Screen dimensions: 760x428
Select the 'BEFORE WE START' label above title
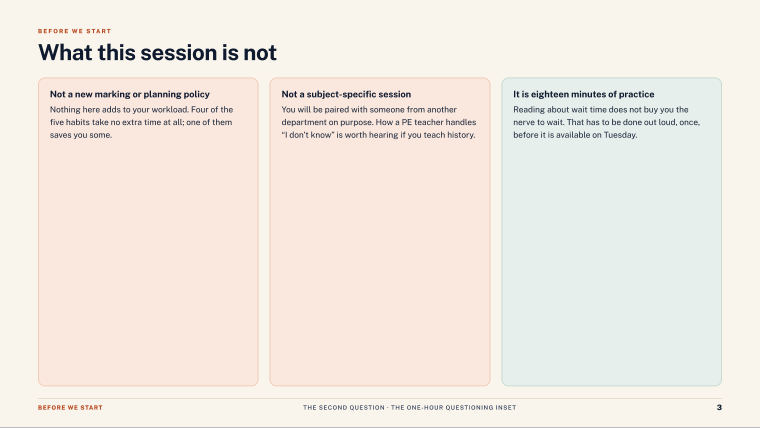click(x=75, y=31)
